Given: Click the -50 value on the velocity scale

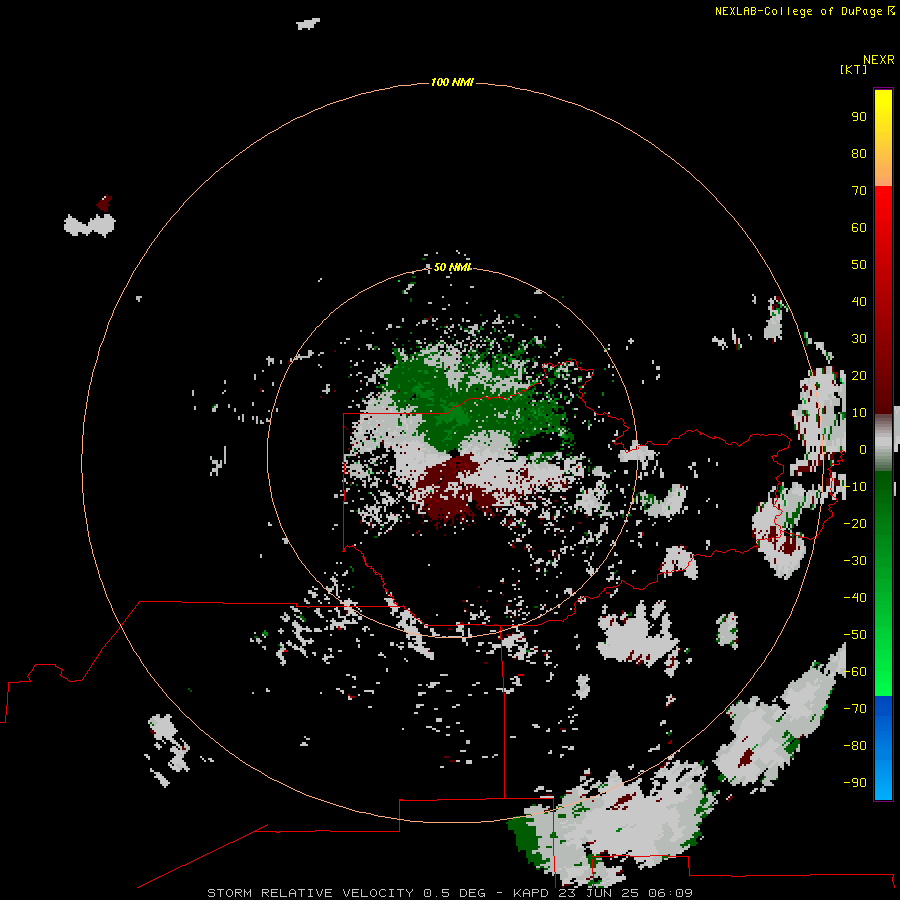Looking at the screenshot, I should click(x=855, y=634).
